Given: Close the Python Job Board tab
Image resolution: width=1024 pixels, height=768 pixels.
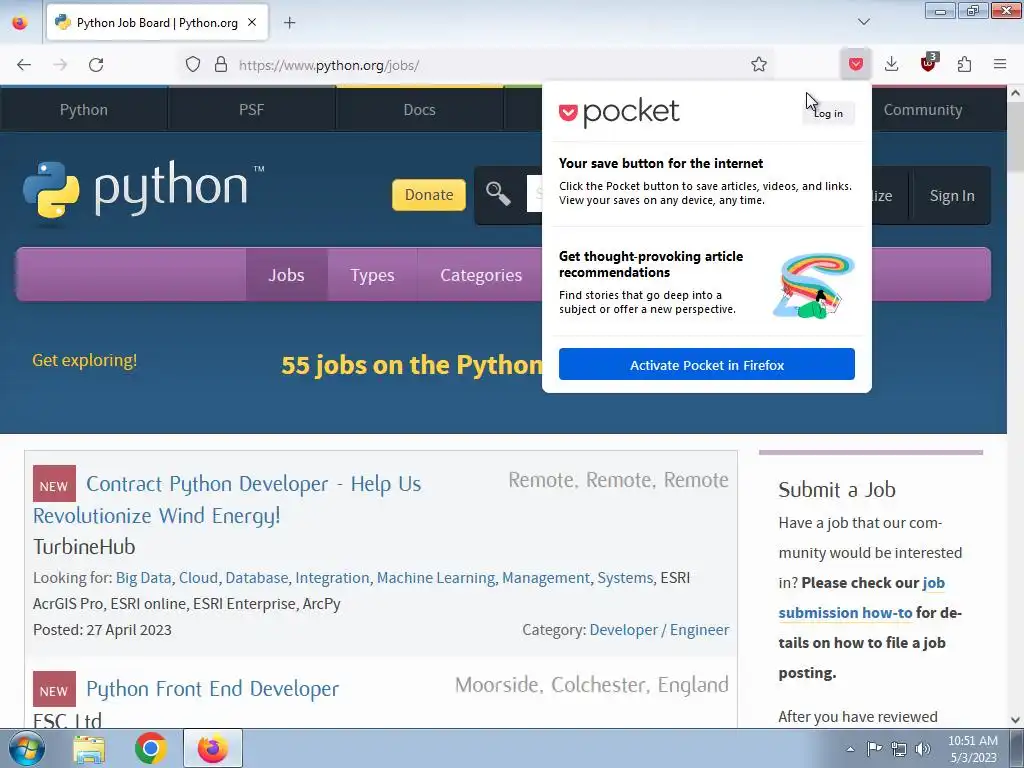Looking at the screenshot, I should click(x=252, y=23).
